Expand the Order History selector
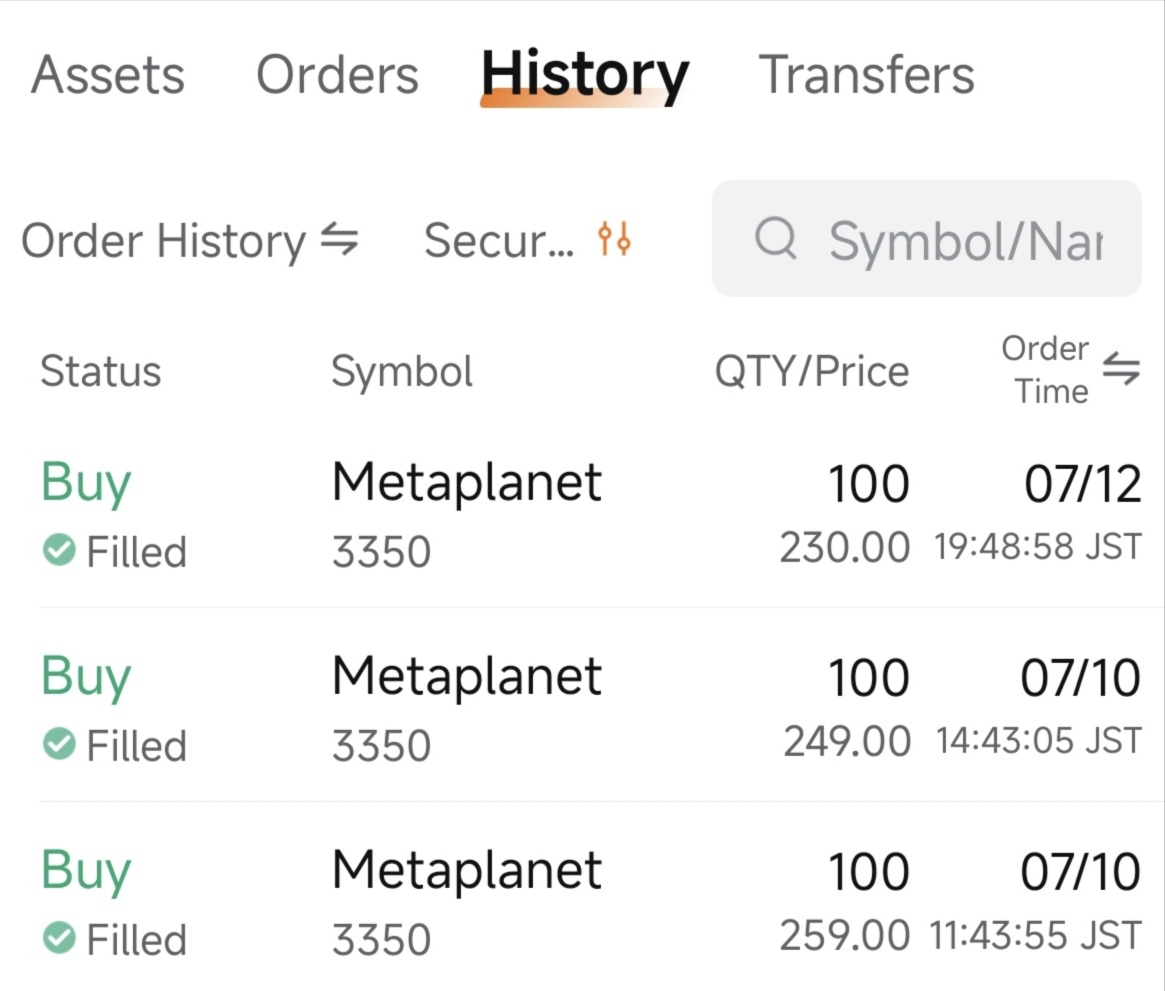Image resolution: width=1165 pixels, height=991 pixels. [189, 241]
